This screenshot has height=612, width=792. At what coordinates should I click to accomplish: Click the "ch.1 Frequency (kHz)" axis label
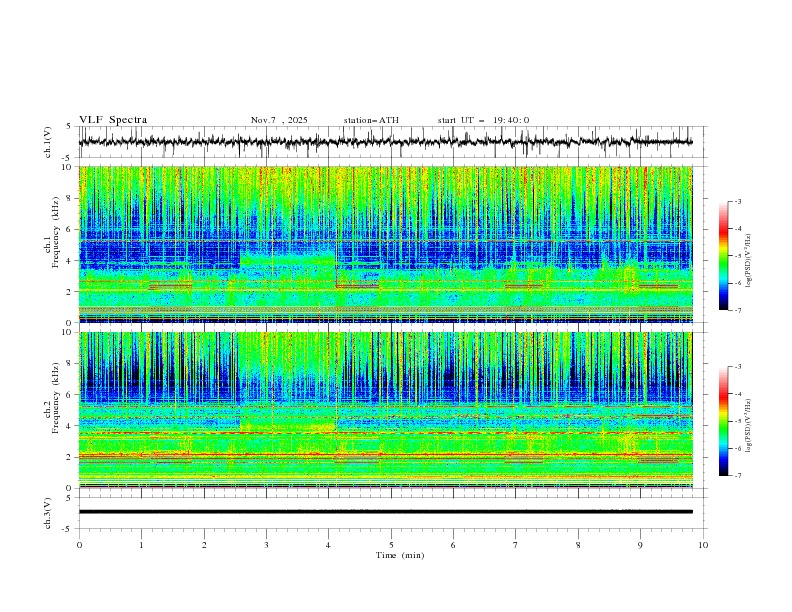[x=53, y=230]
